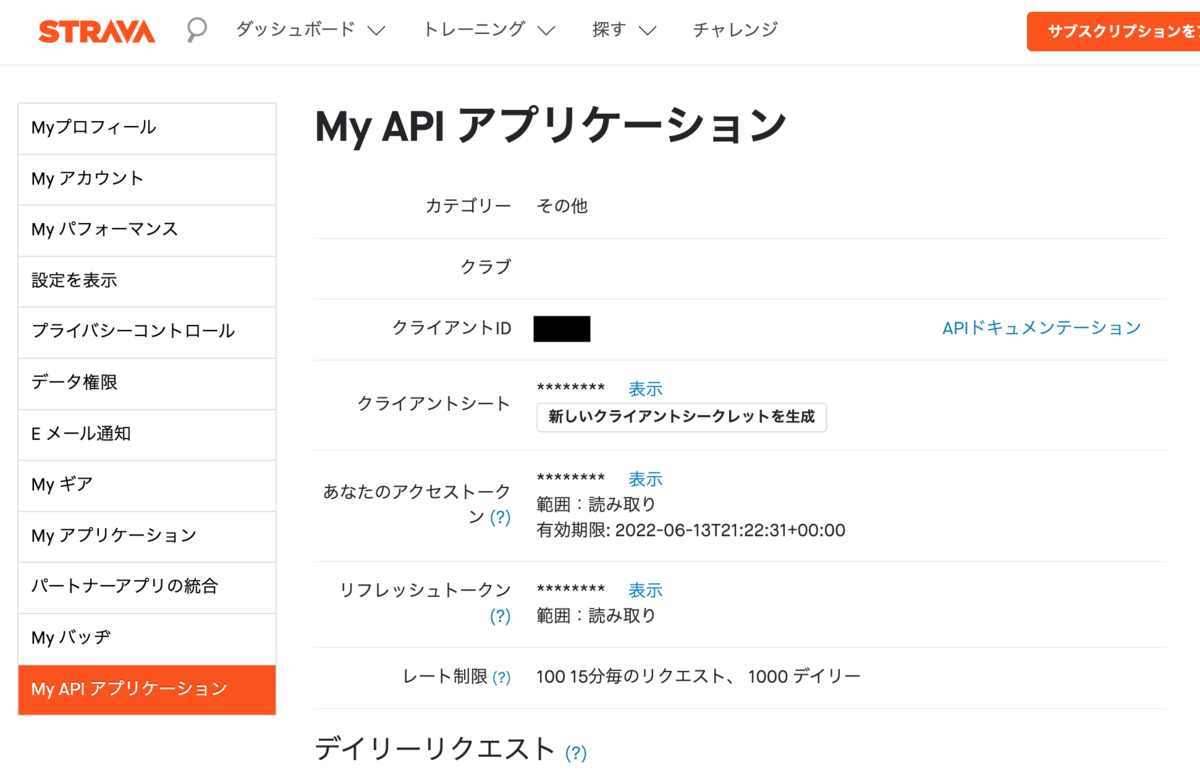The width and height of the screenshot is (1200, 771).
Task: Click the expiry text 2022-06-13T21:22:31+00:00
Action: pos(730,530)
